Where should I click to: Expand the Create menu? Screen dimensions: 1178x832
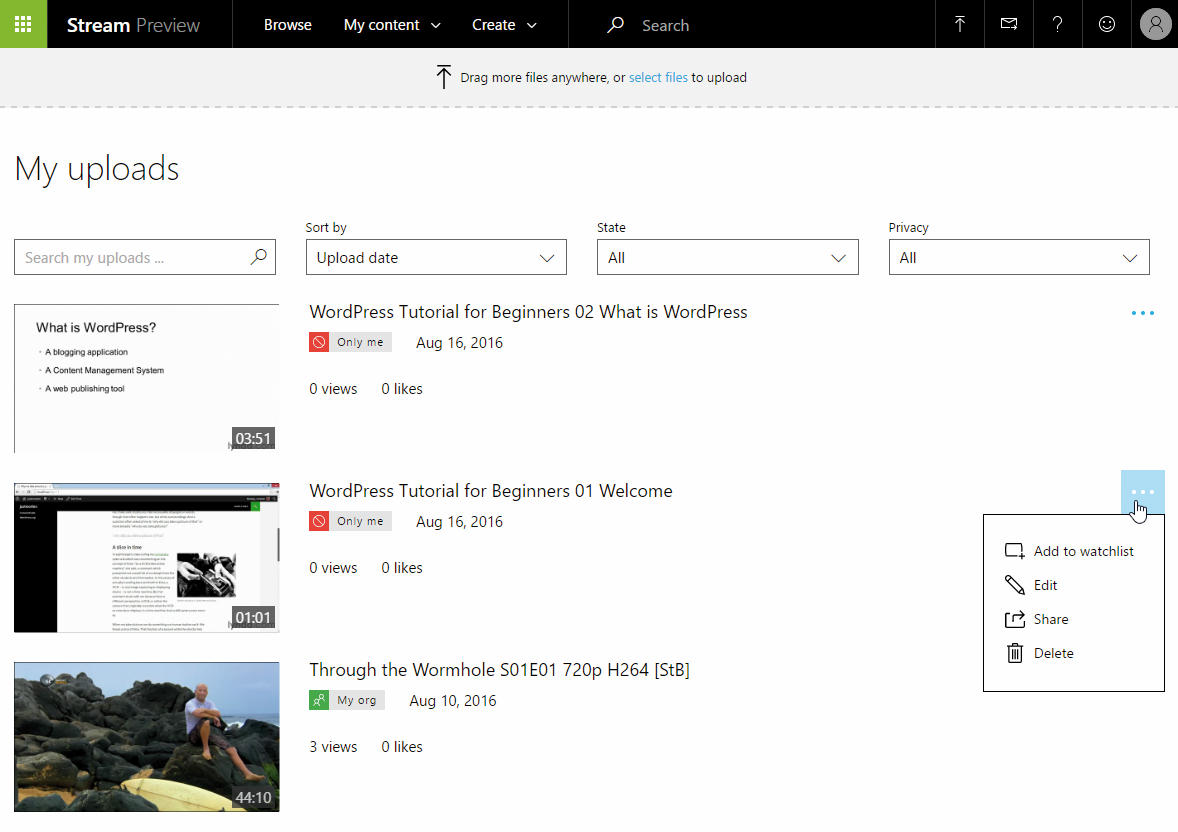click(x=504, y=25)
